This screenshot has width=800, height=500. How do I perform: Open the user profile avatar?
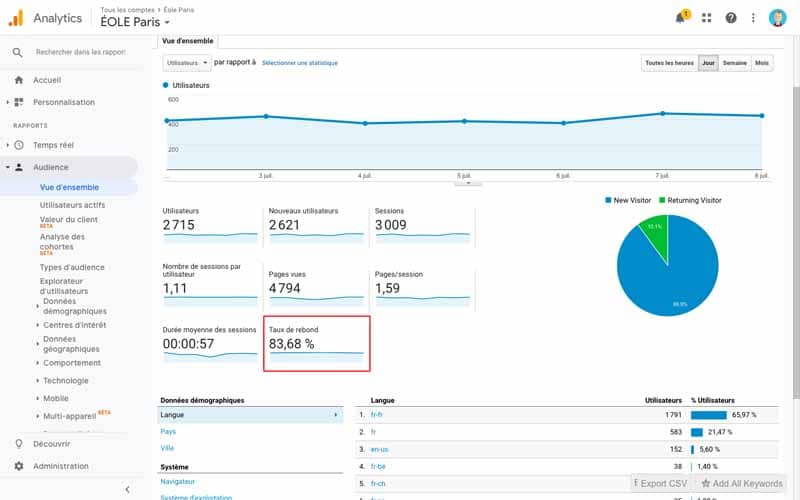click(778, 18)
